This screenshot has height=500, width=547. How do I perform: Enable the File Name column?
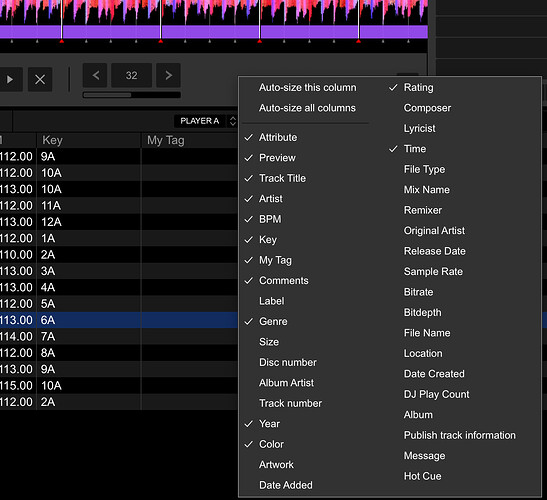click(x=427, y=333)
